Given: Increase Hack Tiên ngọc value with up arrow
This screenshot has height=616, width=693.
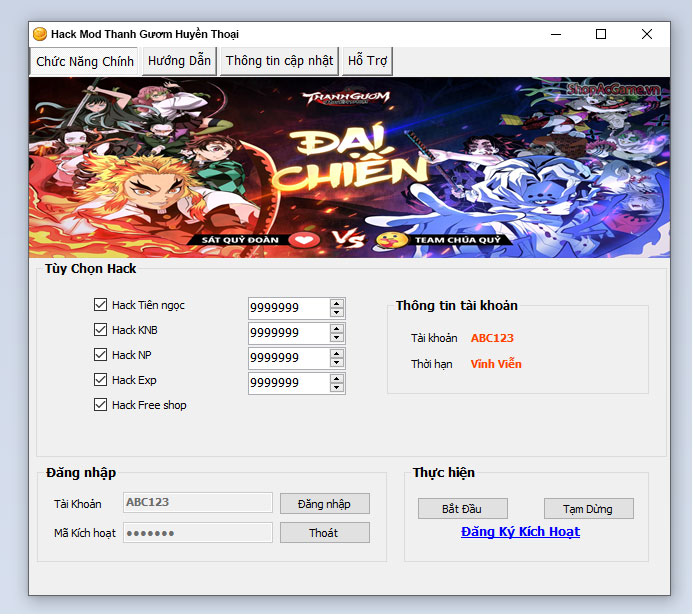Looking at the screenshot, I should tap(337, 303).
